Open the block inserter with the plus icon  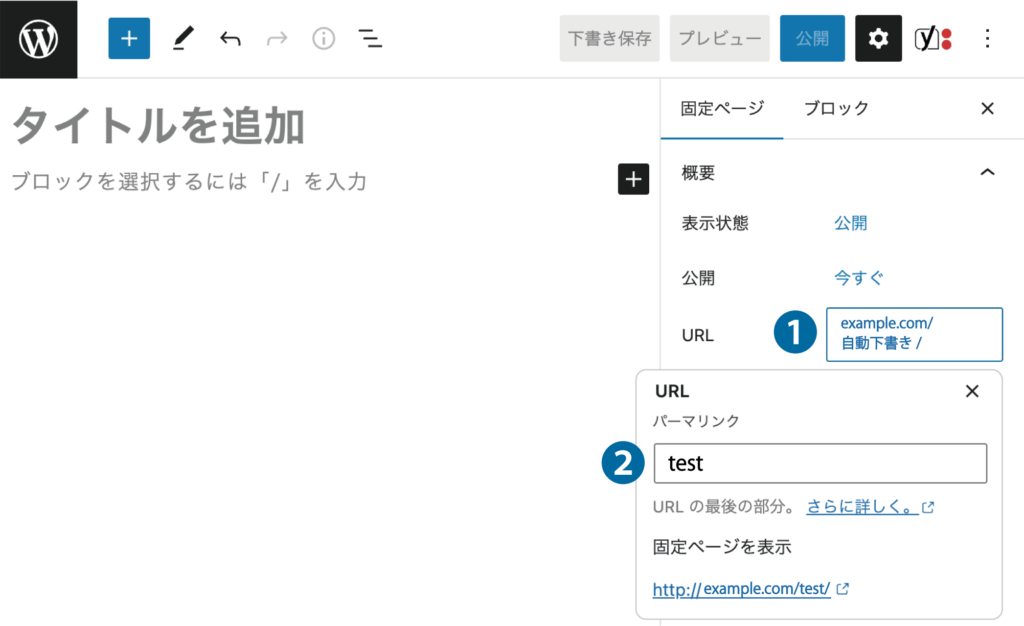pos(128,38)
